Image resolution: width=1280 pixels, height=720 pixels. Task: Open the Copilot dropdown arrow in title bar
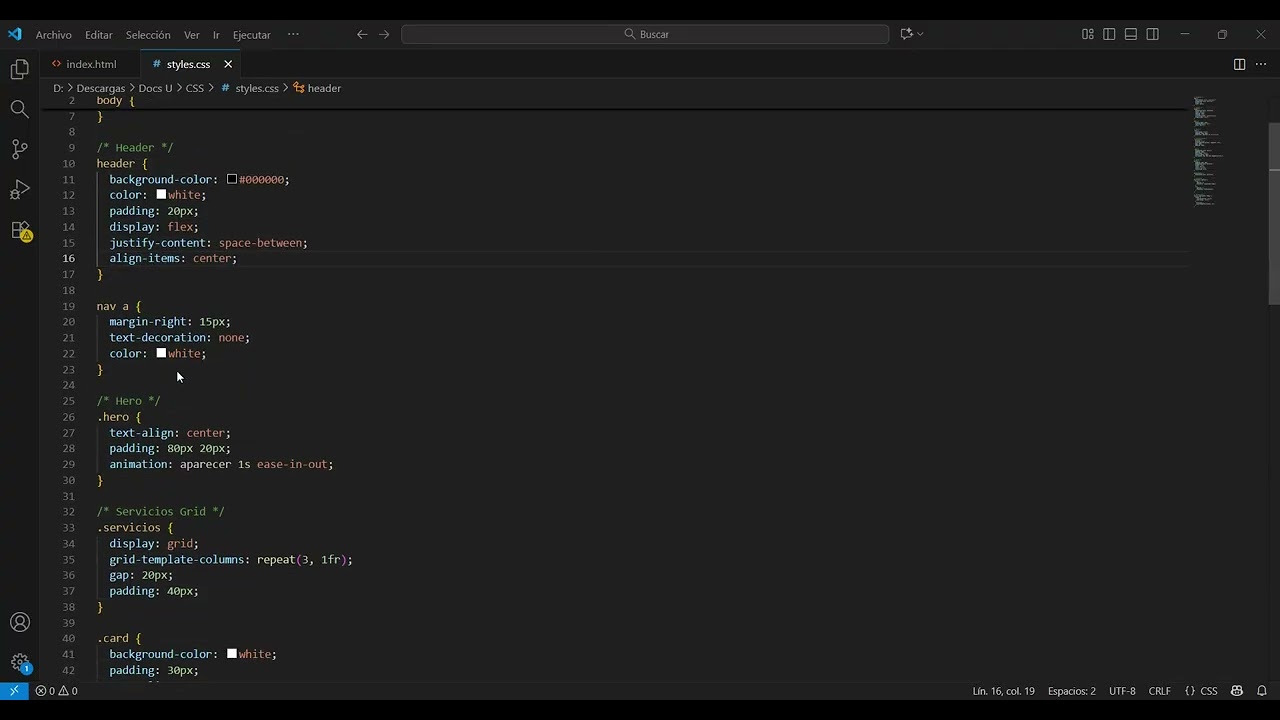click(920, 34)
